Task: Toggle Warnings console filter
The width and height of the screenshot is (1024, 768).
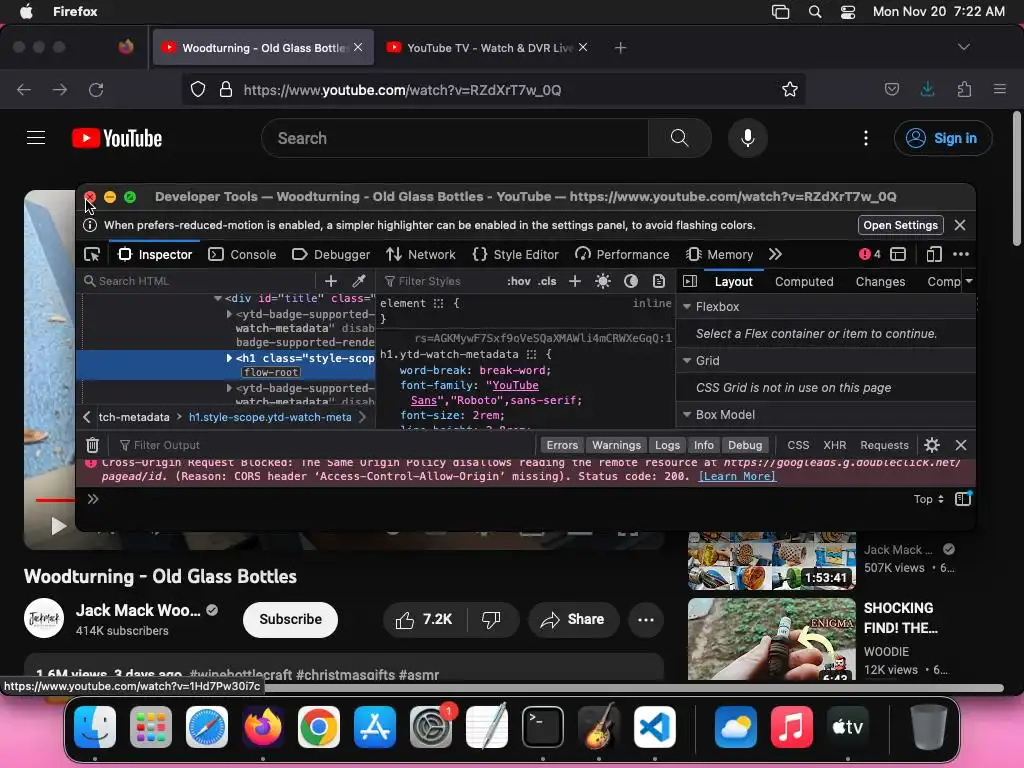Action: [x=616, y=445]
